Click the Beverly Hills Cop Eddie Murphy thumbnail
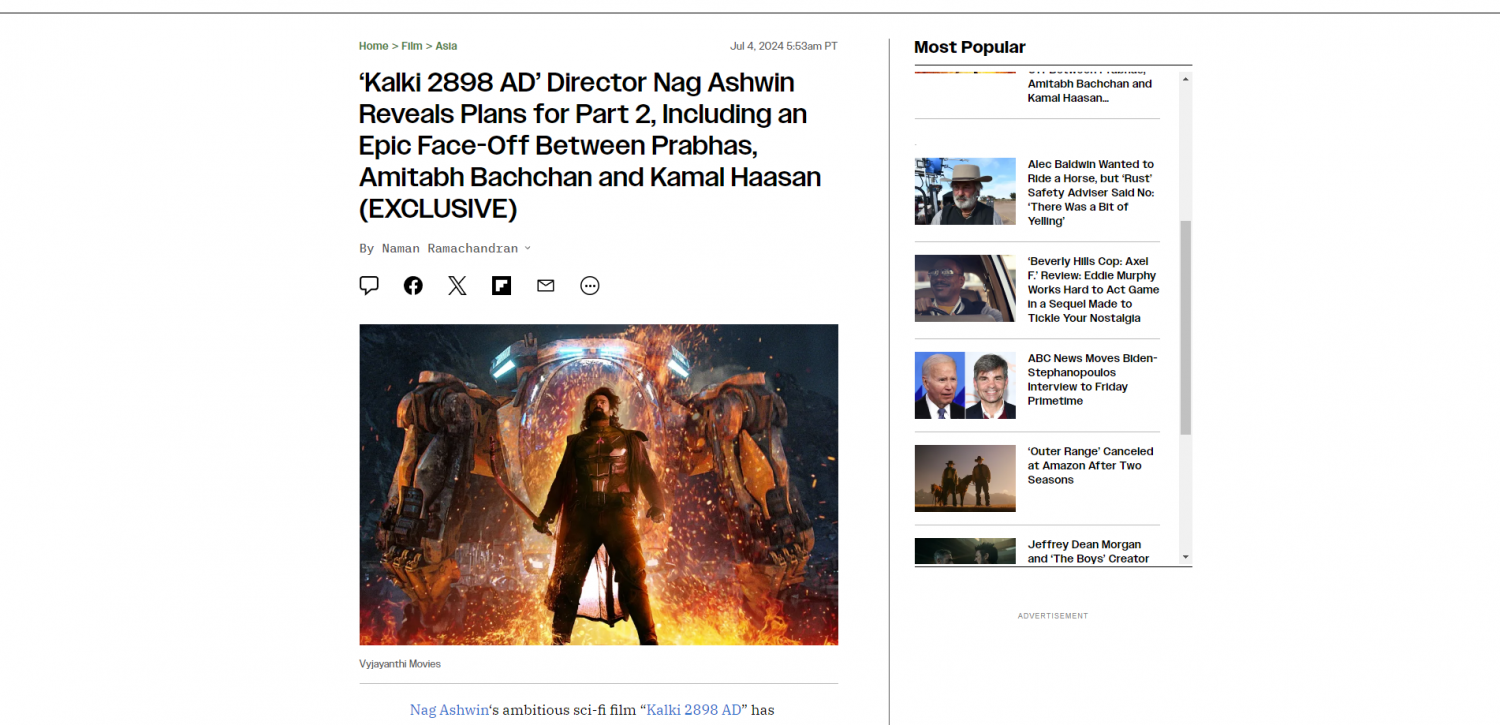 tap(965, 288)
